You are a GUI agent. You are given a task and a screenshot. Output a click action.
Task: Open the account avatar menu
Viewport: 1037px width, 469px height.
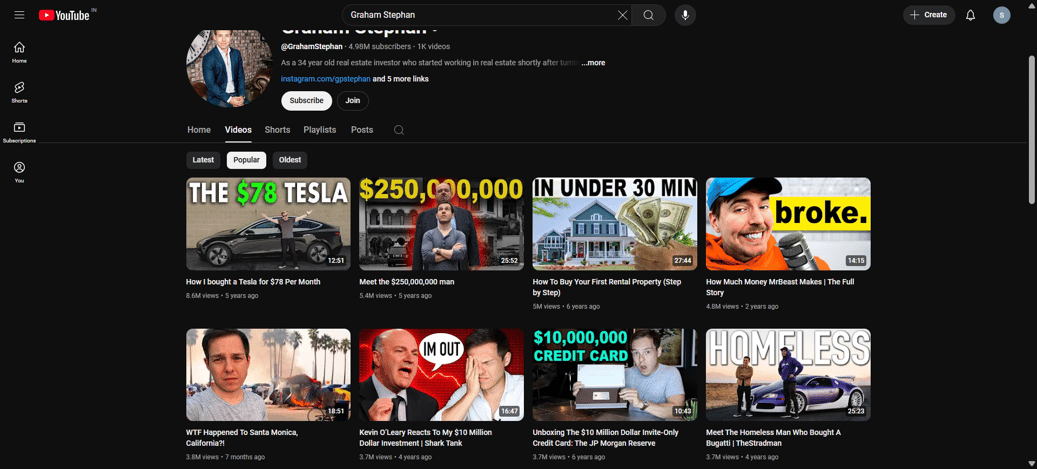pyautogui.click(x=1001, y=15)
